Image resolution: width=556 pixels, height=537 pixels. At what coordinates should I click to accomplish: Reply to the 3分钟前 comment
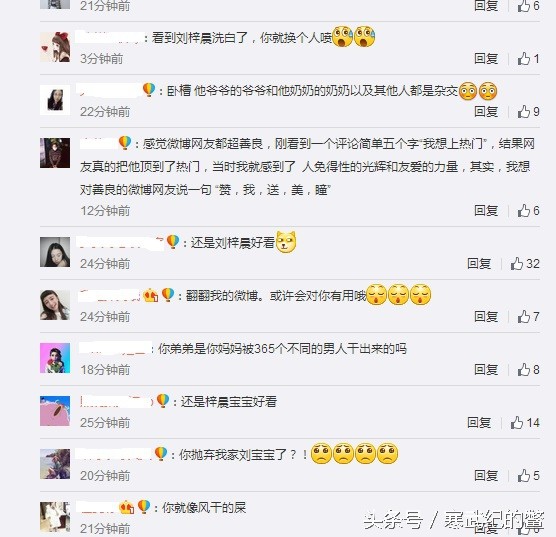click(x=486, y=59)
